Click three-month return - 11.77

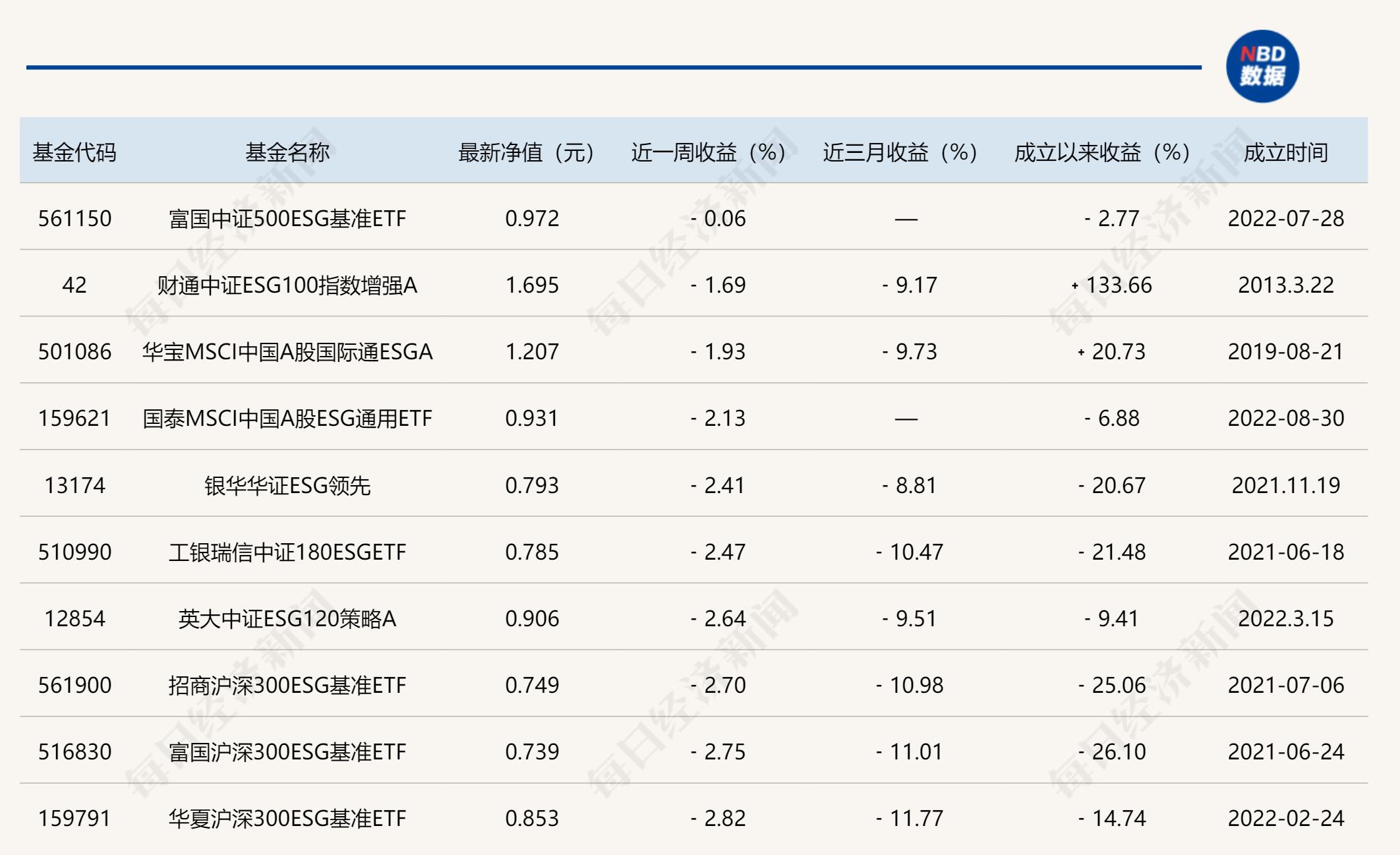[910, 818]
